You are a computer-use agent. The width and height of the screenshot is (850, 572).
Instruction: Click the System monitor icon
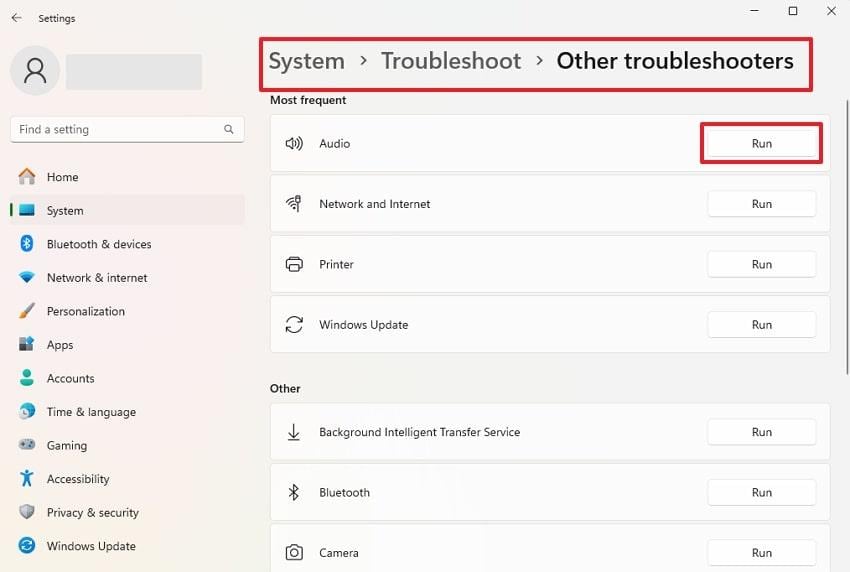click(27, 210)
